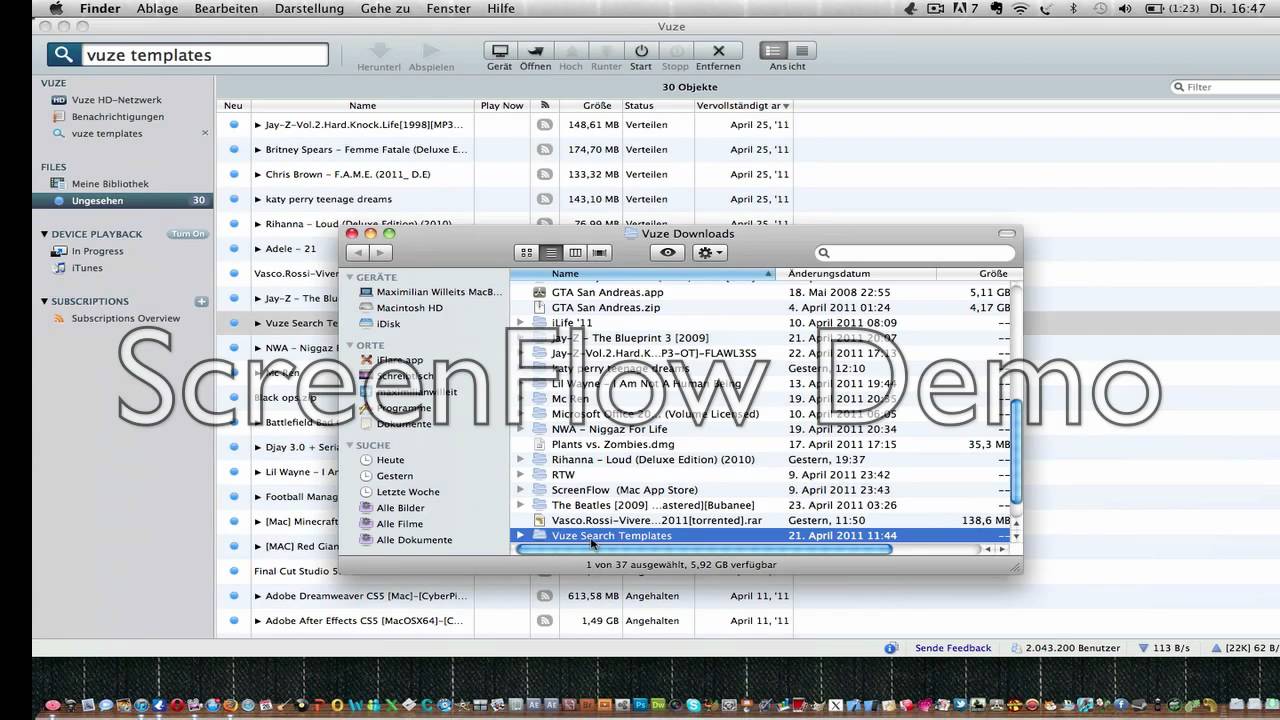The image size is (1280, 720).
Task: Close the vuze templates sidebar entry
Action: tap(205, 133)
